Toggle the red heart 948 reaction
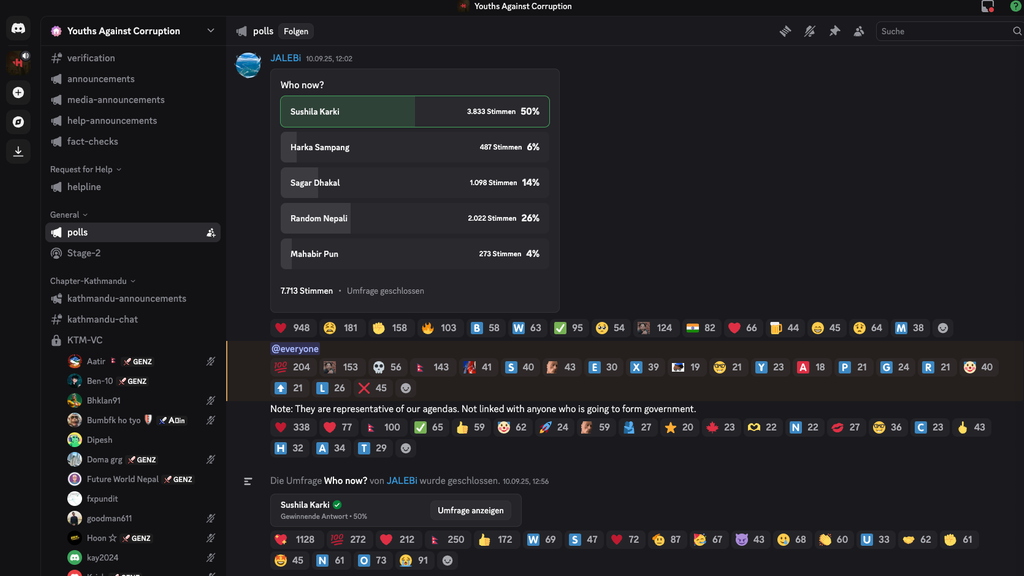Screen dimensions: 1024x576 point(292,328)
